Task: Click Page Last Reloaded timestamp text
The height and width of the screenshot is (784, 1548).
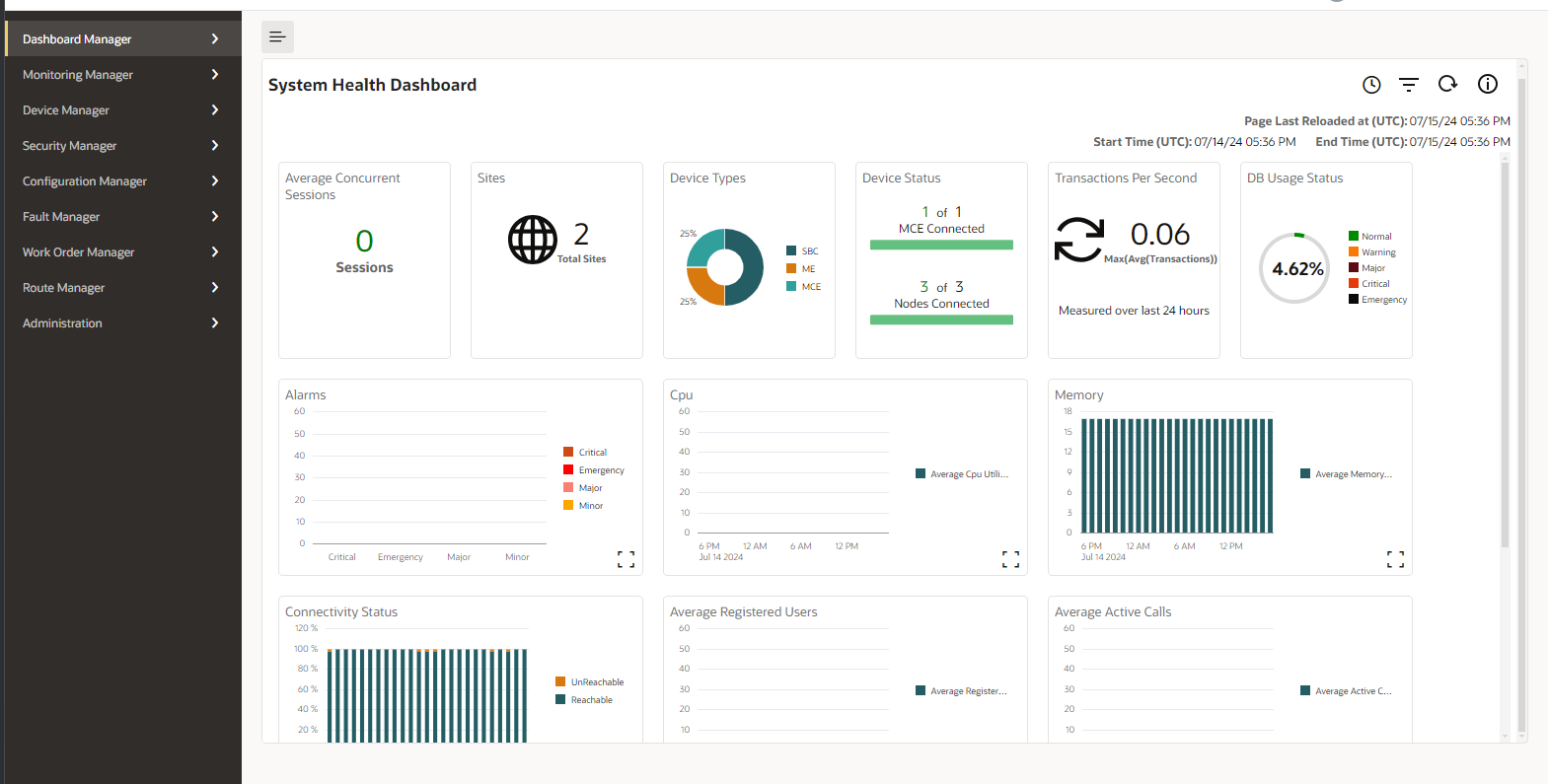Action: click(x=1377, y=120)
